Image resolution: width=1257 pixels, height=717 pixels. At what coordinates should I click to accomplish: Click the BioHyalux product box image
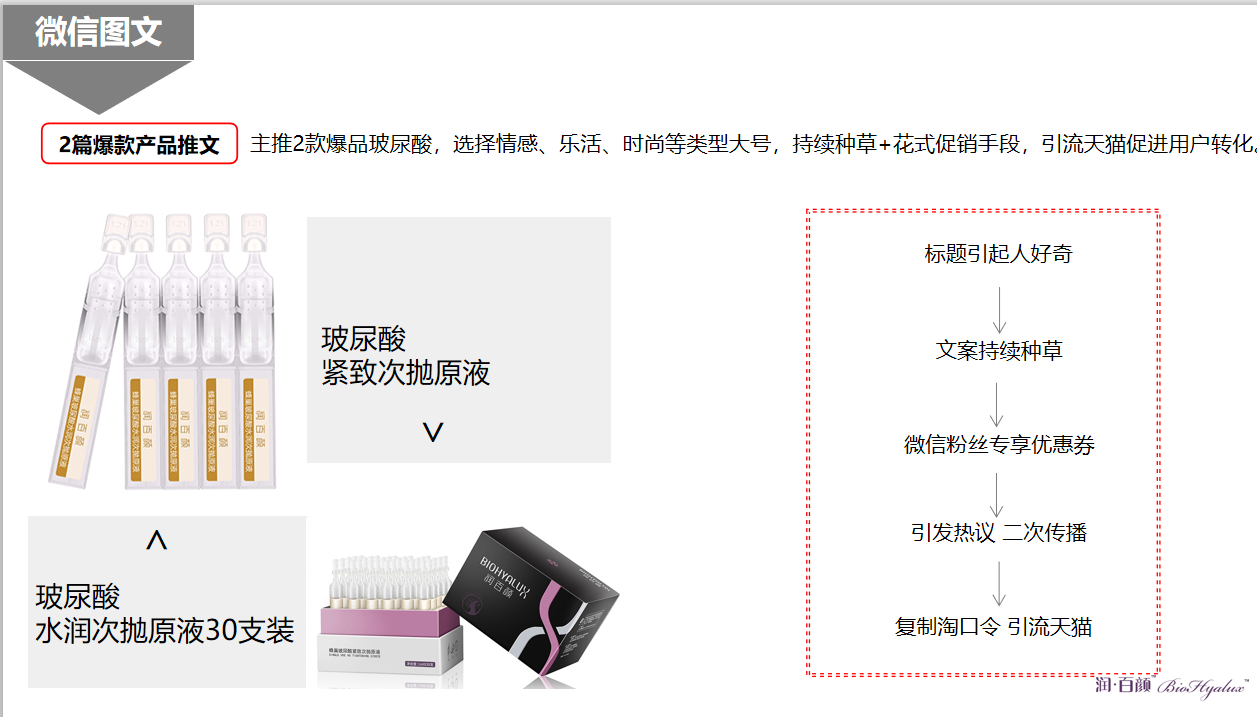(x=468, y=608)
